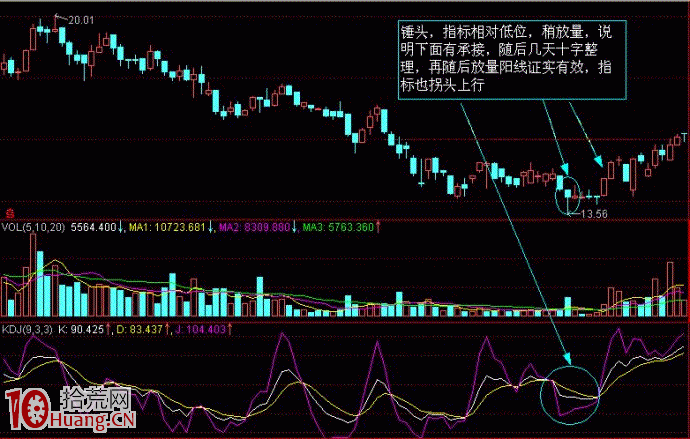Click the down arrow after MA2: 8309.880
The image size is (690, 439).
tap(294, 227)
